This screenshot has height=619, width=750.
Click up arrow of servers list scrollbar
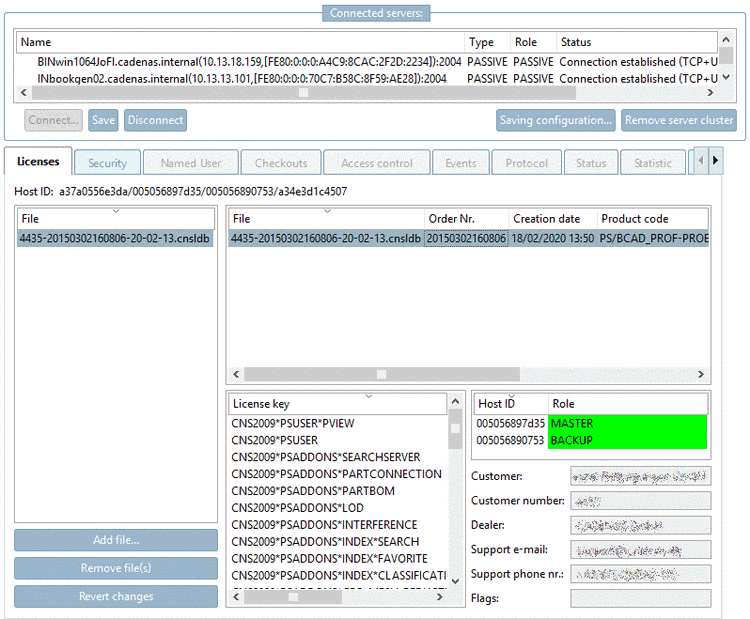click(x=726, y=40)
